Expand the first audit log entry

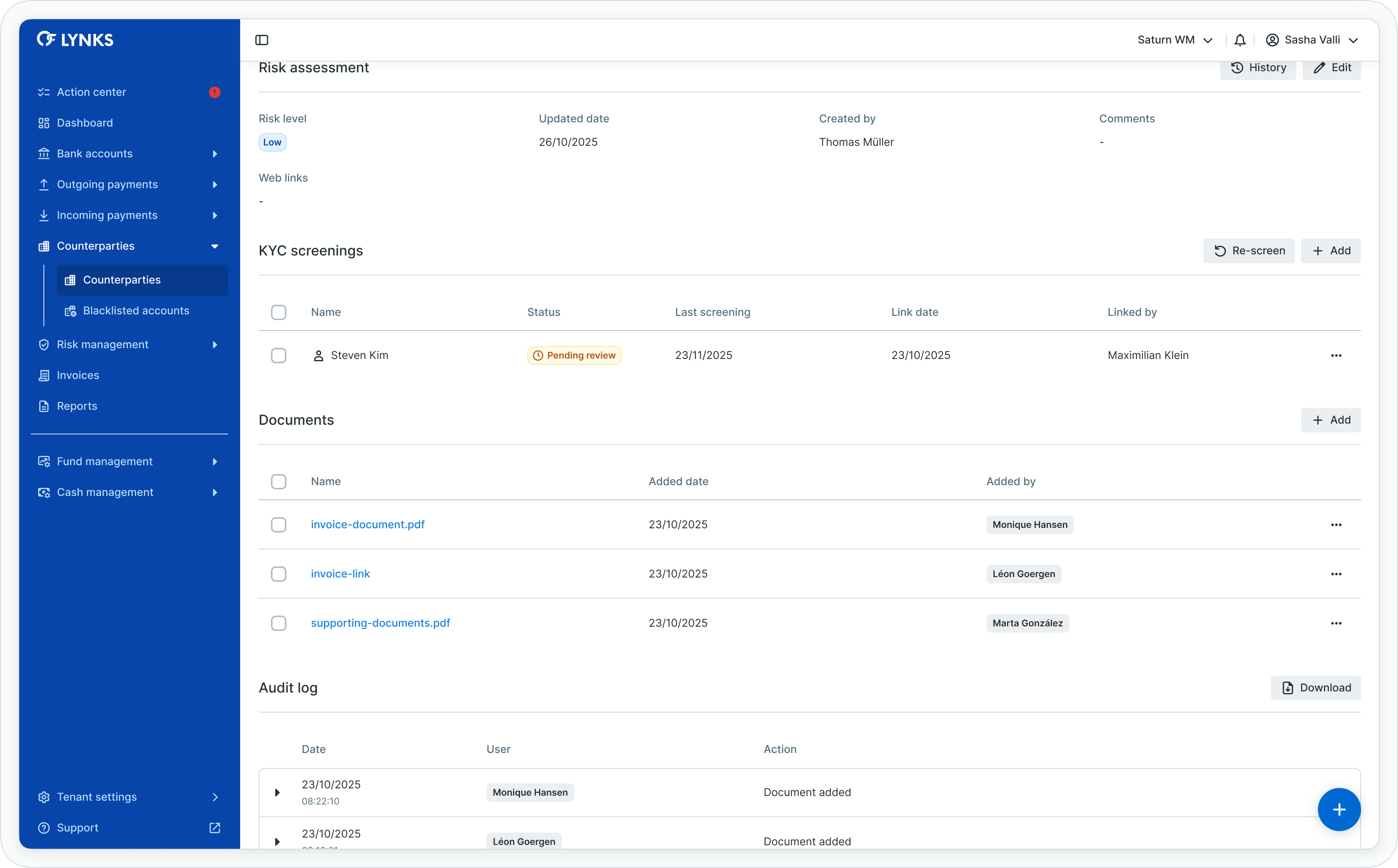pos(277,793)
